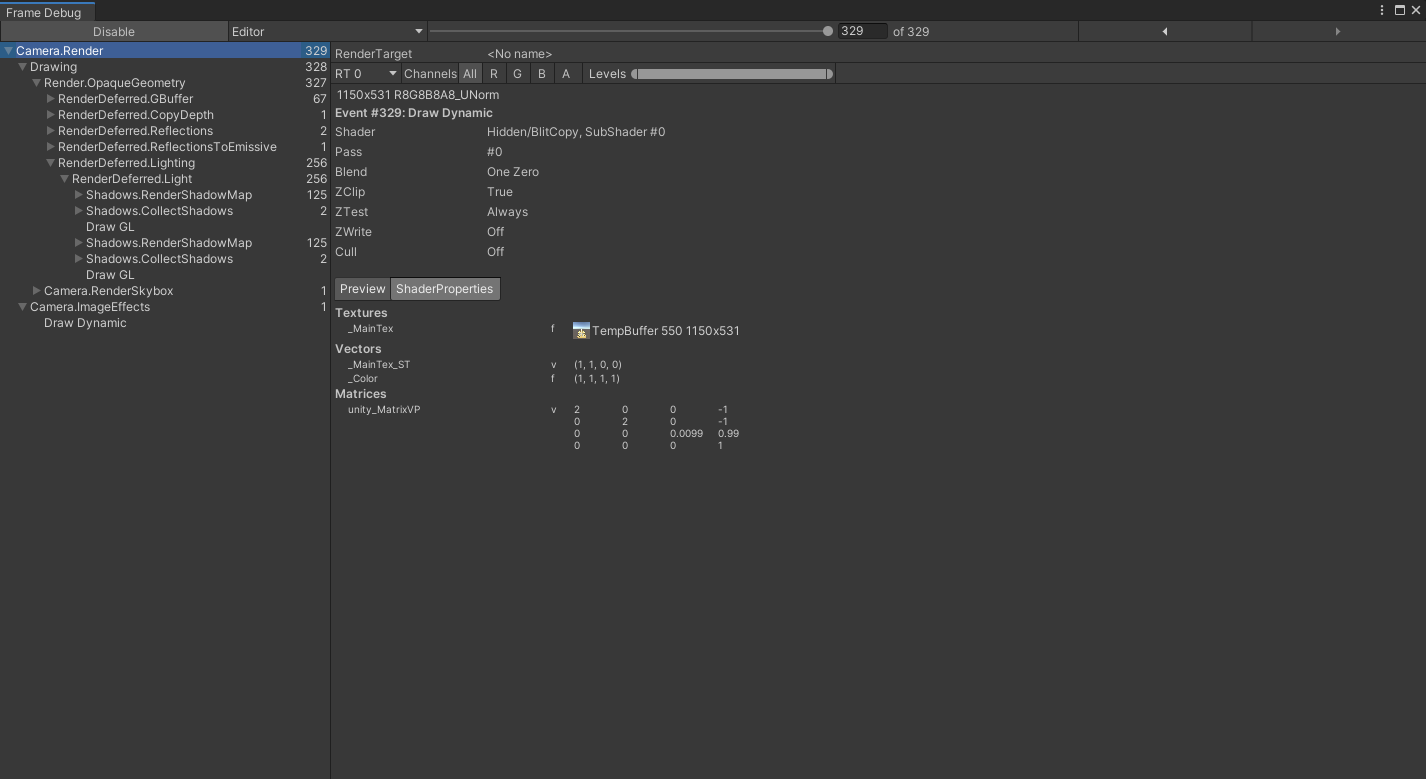Step to previous frame event arrow

pos(1165,31)
